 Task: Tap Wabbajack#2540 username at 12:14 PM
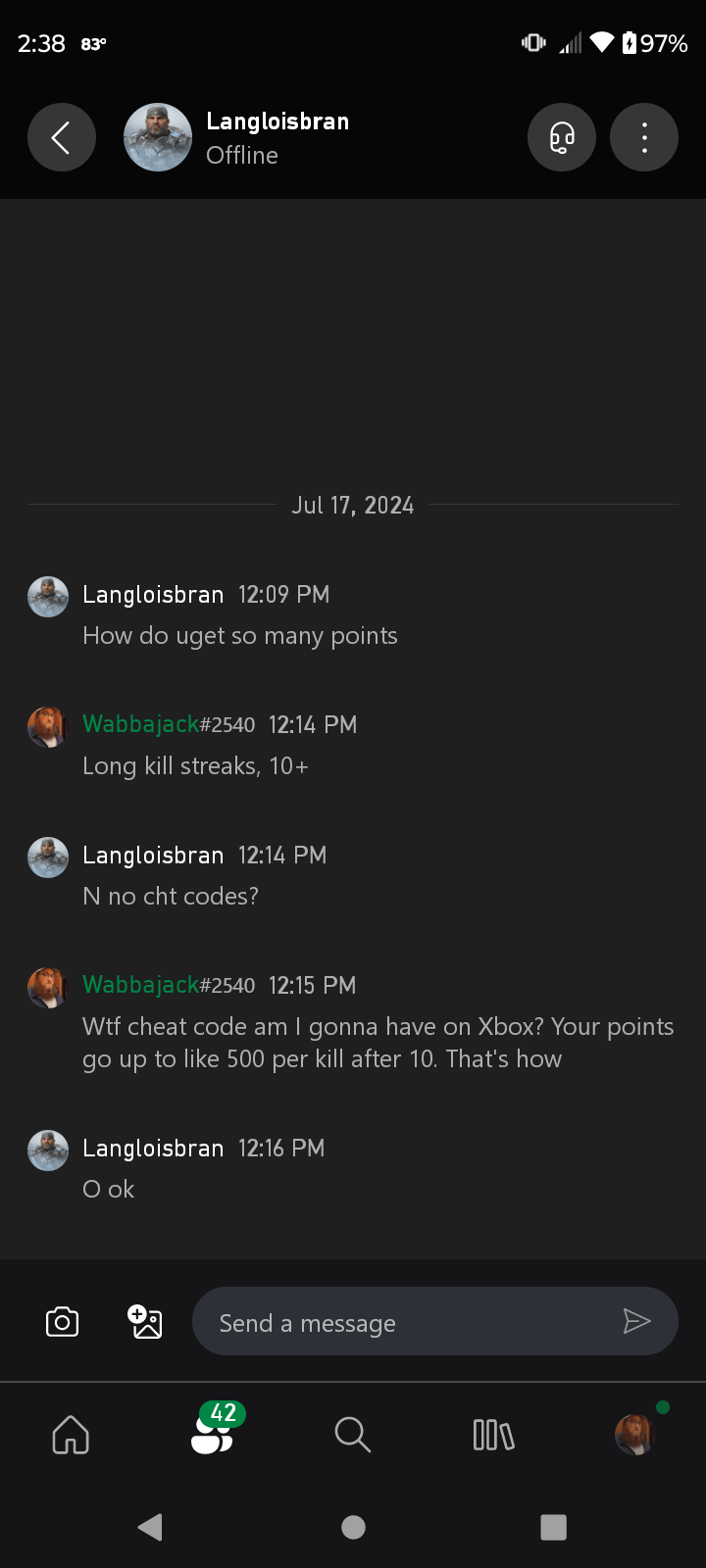pyautogui.click(x=168, y=724)
